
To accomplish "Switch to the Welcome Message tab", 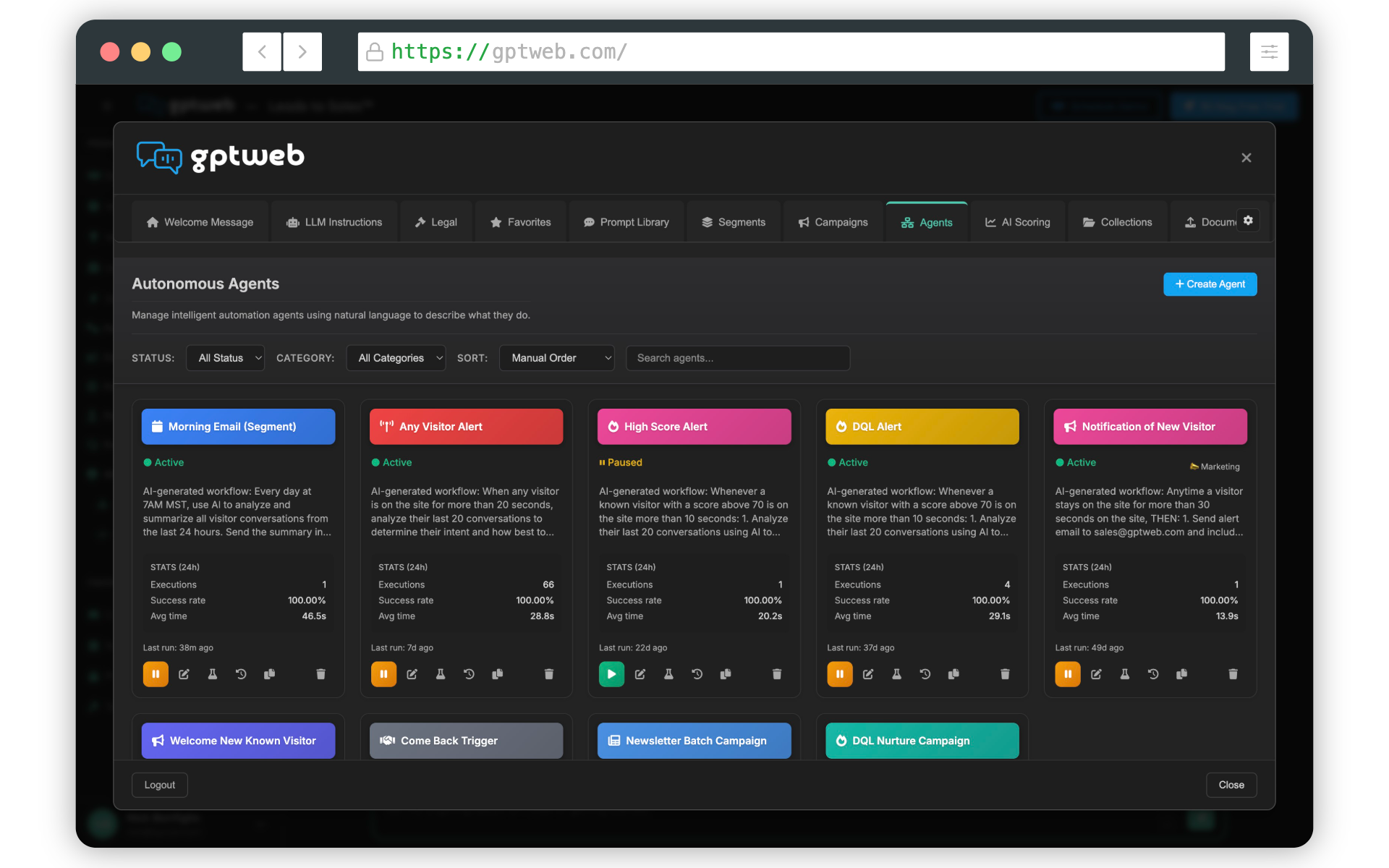I will pyautogui.click(x=200, y=222).
